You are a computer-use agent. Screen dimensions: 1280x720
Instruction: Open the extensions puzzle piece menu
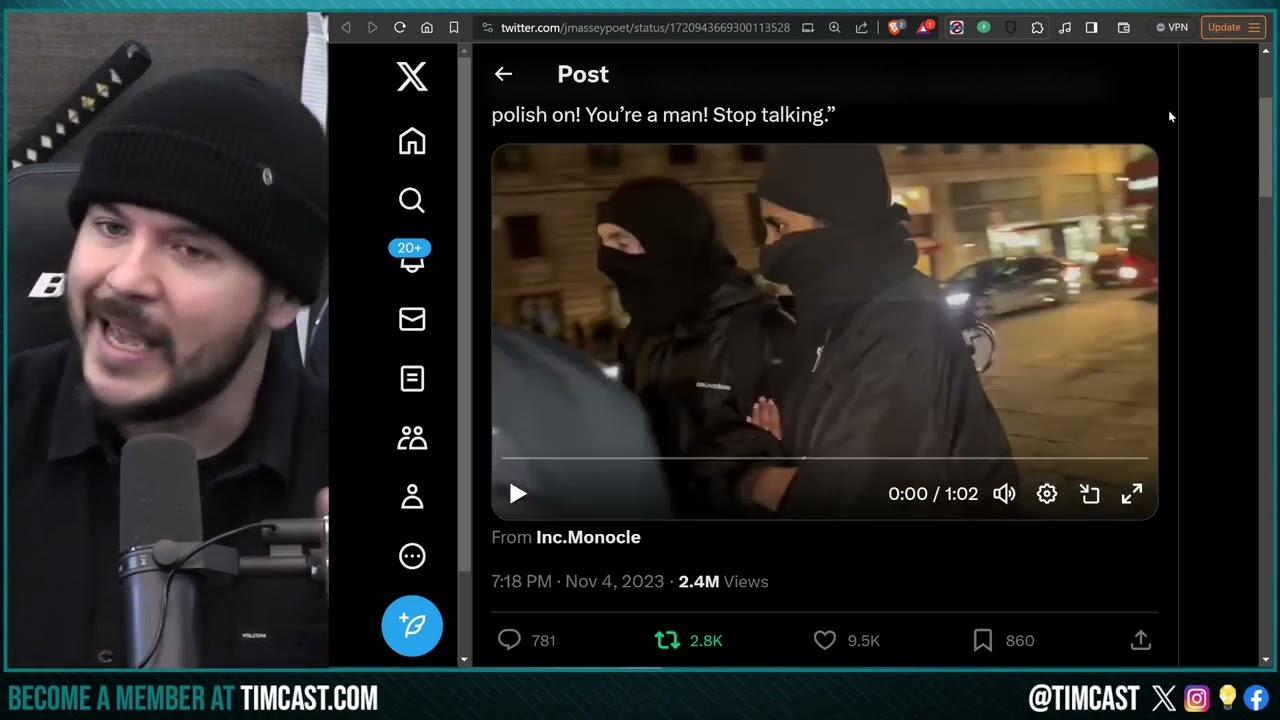[x=1037, y=28]
